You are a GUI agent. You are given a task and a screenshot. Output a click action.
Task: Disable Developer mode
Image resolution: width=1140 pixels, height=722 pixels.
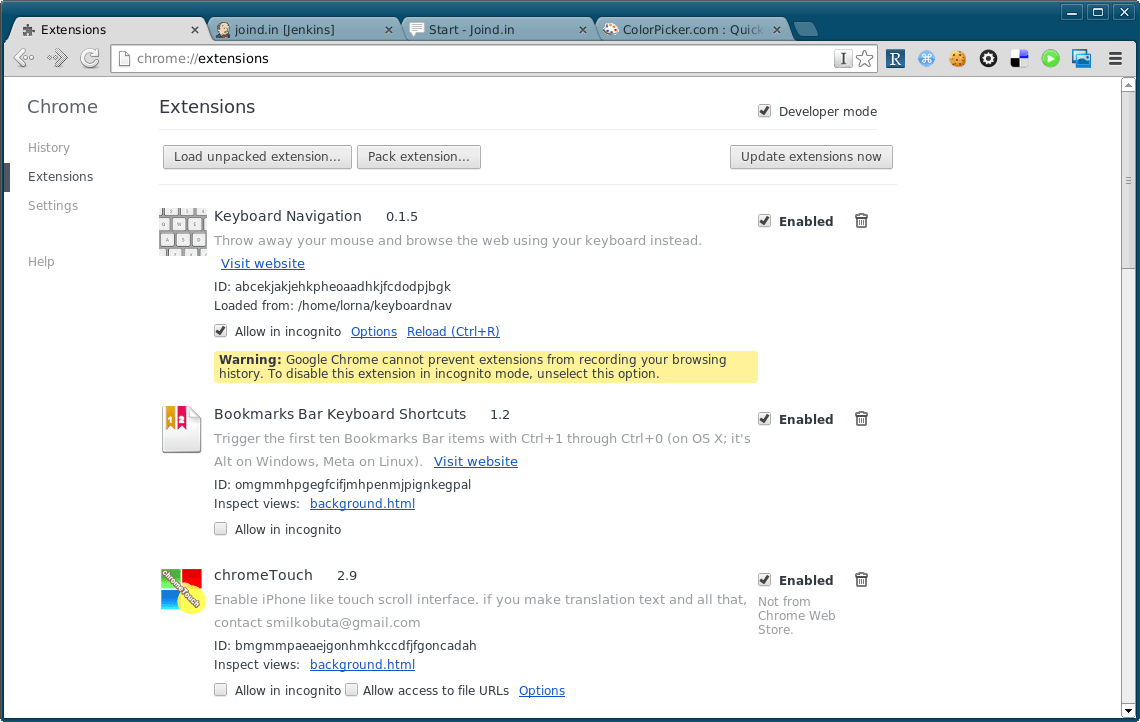[x=765, y=111]
